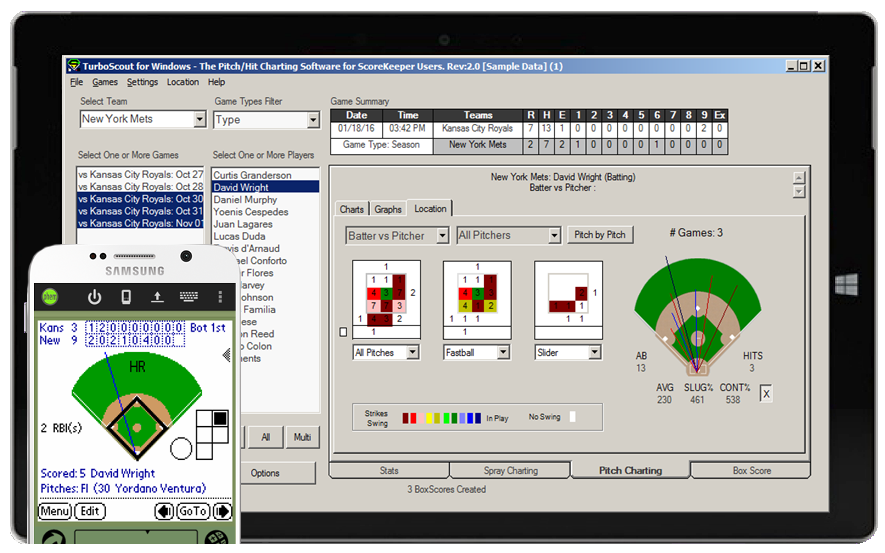Switch to the Spray Charting tab

click(x=510, y=471)
